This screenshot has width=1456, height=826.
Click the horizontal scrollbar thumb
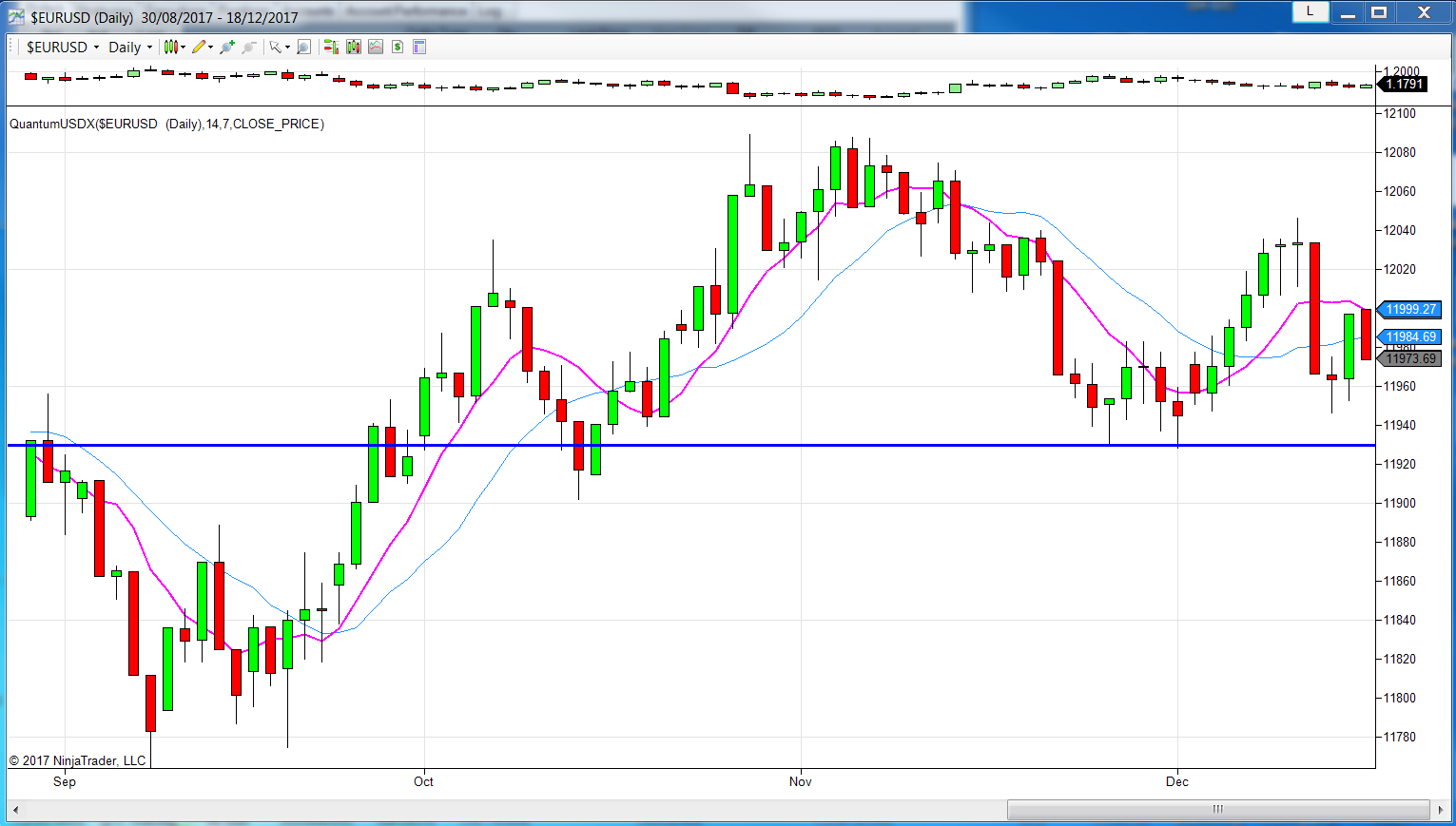click(x=1218, y=810)
